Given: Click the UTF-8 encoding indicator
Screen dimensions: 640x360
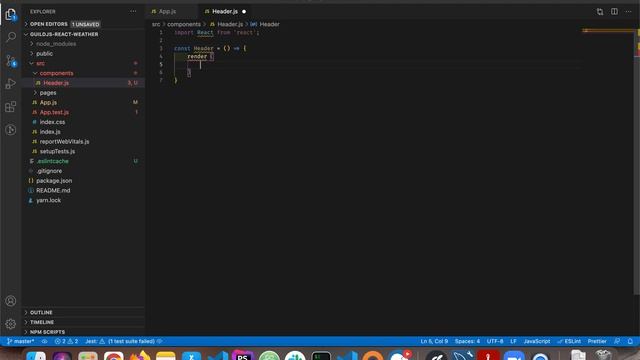Looking at the screenshot, I should [495, 341].
